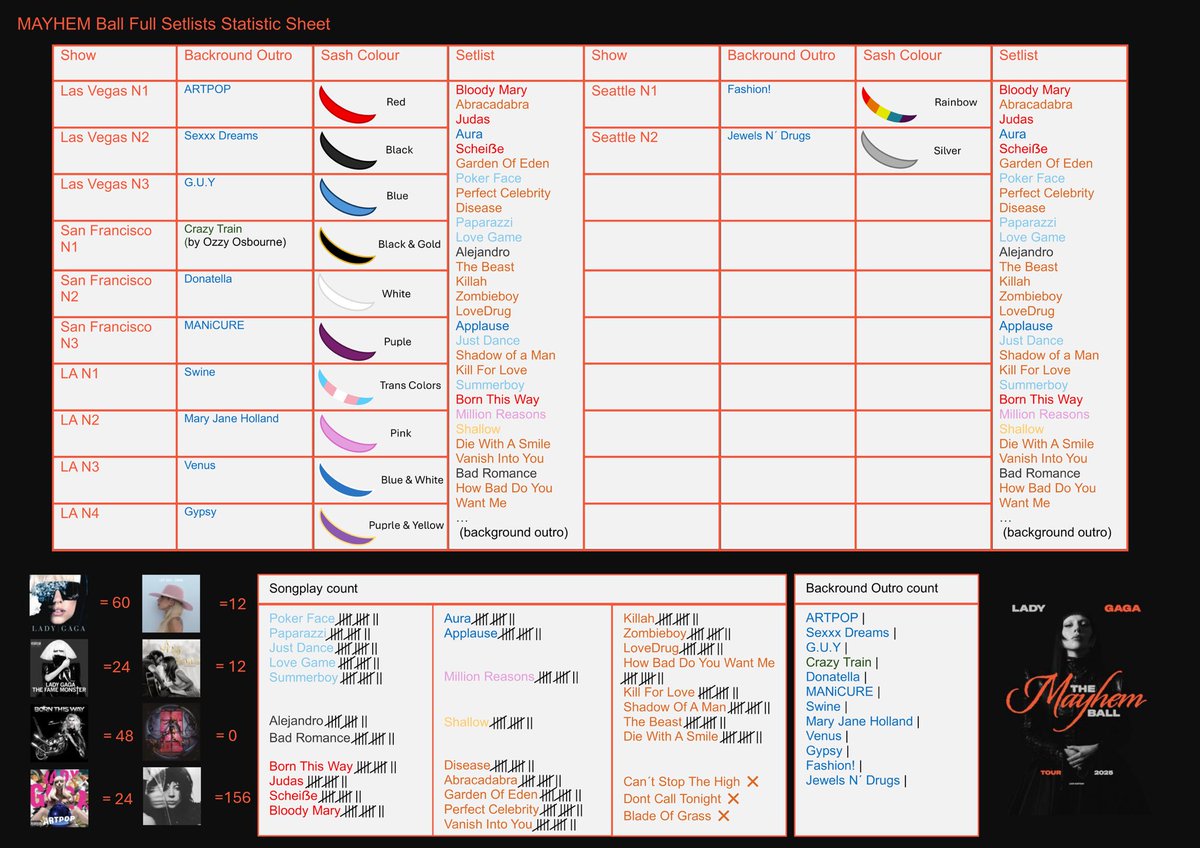The height and width of the screenshot is (848, 1200).
Task: Pick the sash labelled Puple
Action: coord(347,341)
